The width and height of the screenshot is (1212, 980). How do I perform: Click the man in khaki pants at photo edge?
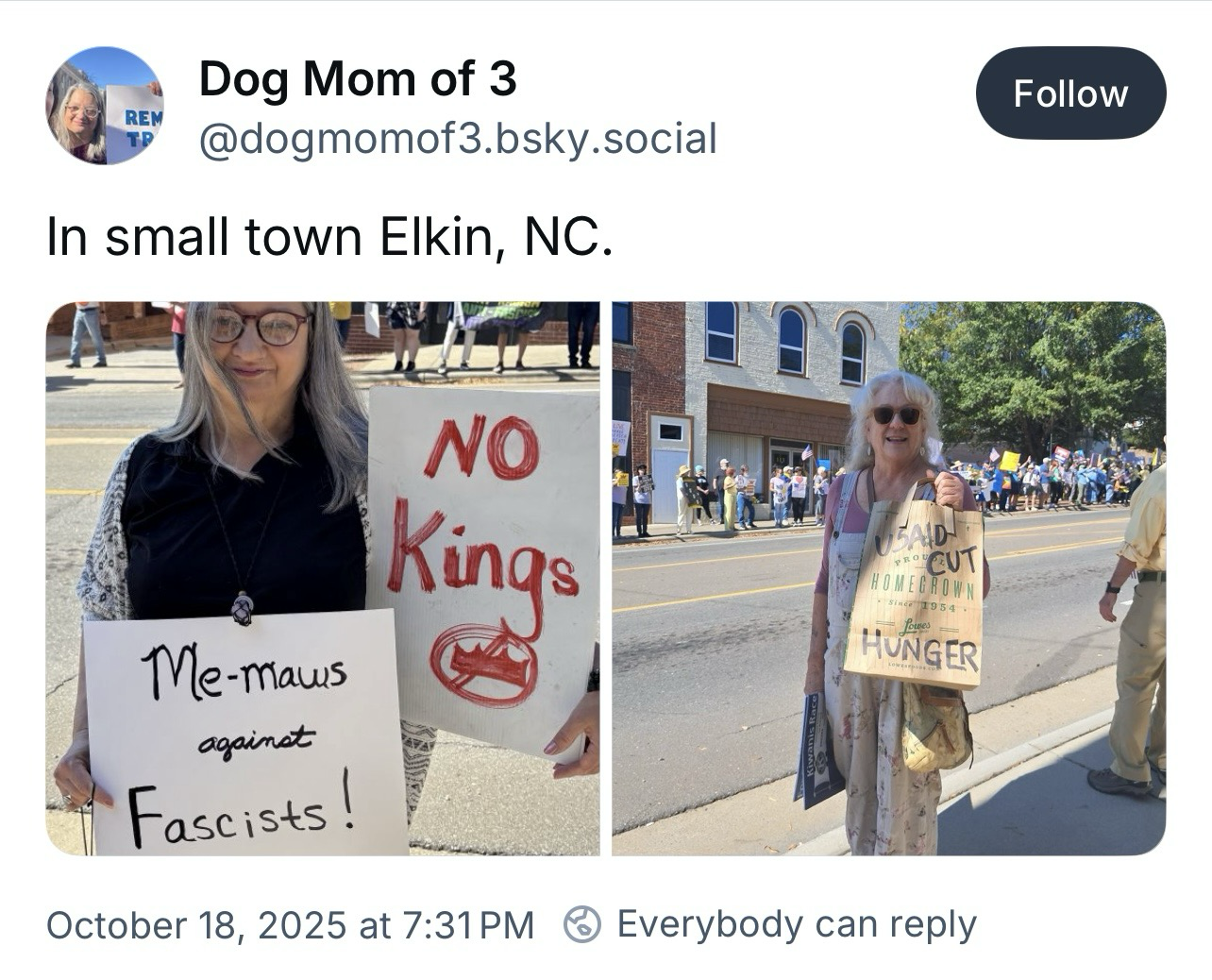[x=1138, y=642]
